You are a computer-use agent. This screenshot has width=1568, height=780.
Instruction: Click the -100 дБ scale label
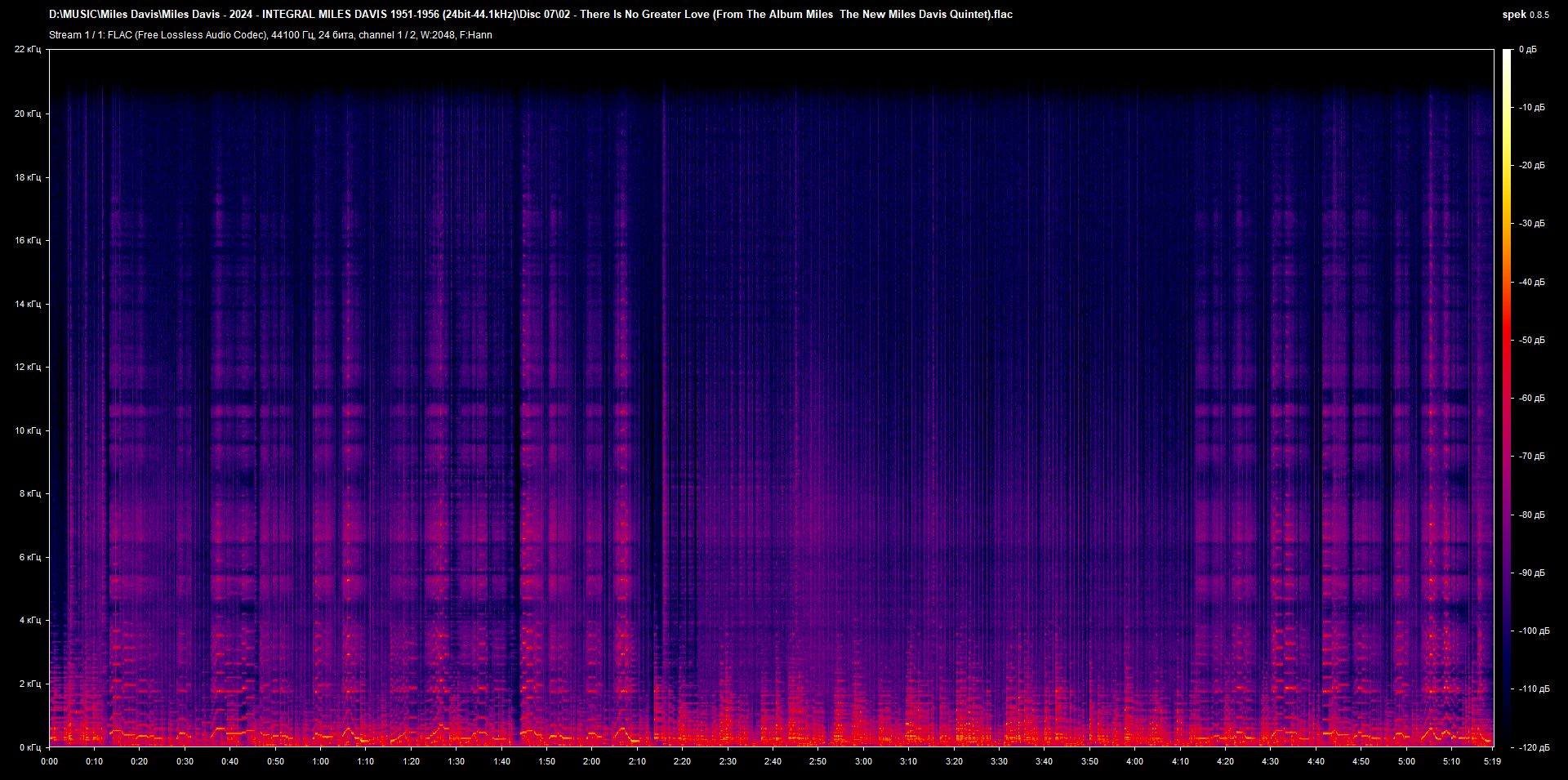1534,631
